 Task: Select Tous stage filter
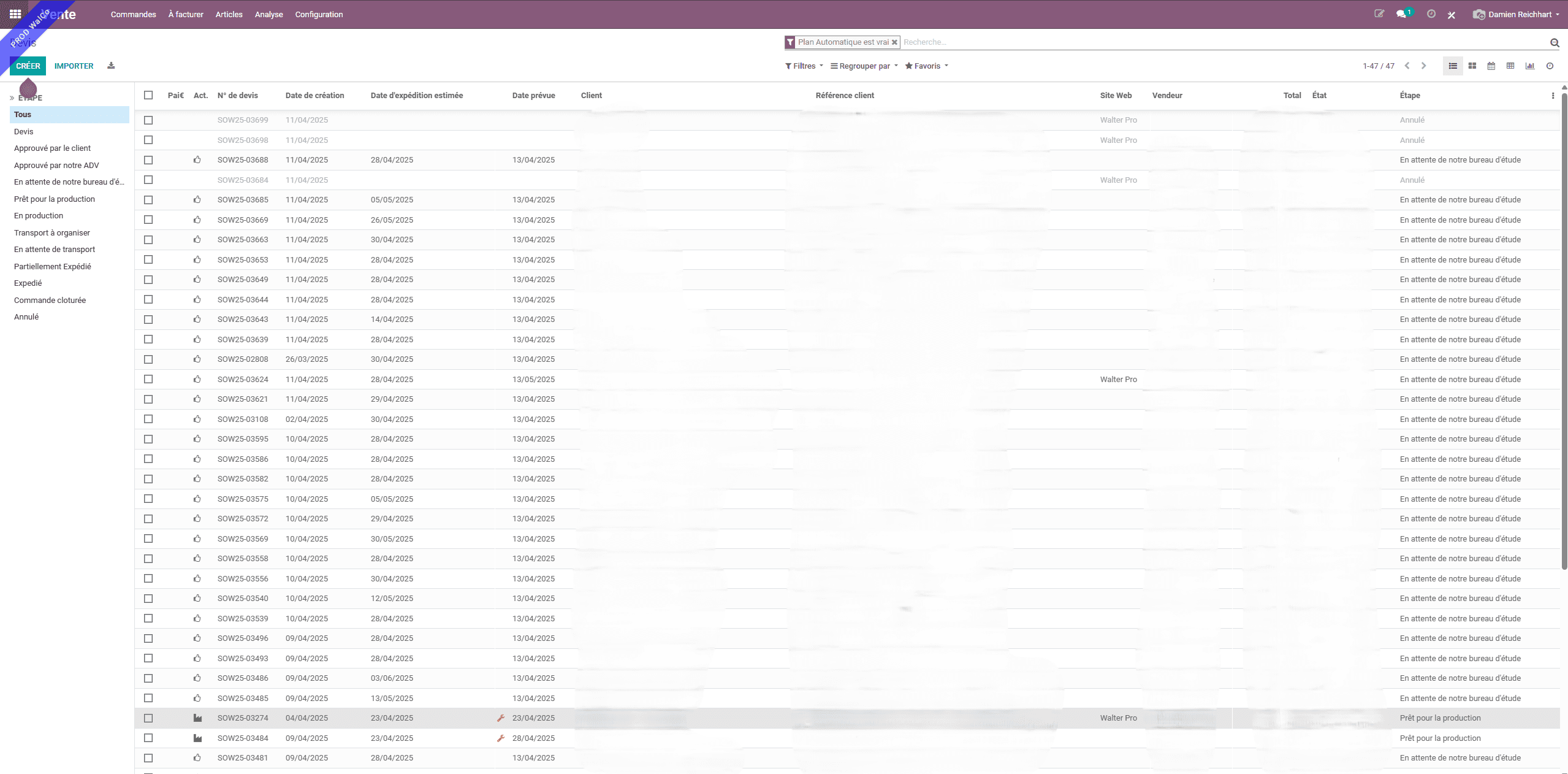pyautogui.click(x=69, y=115)
